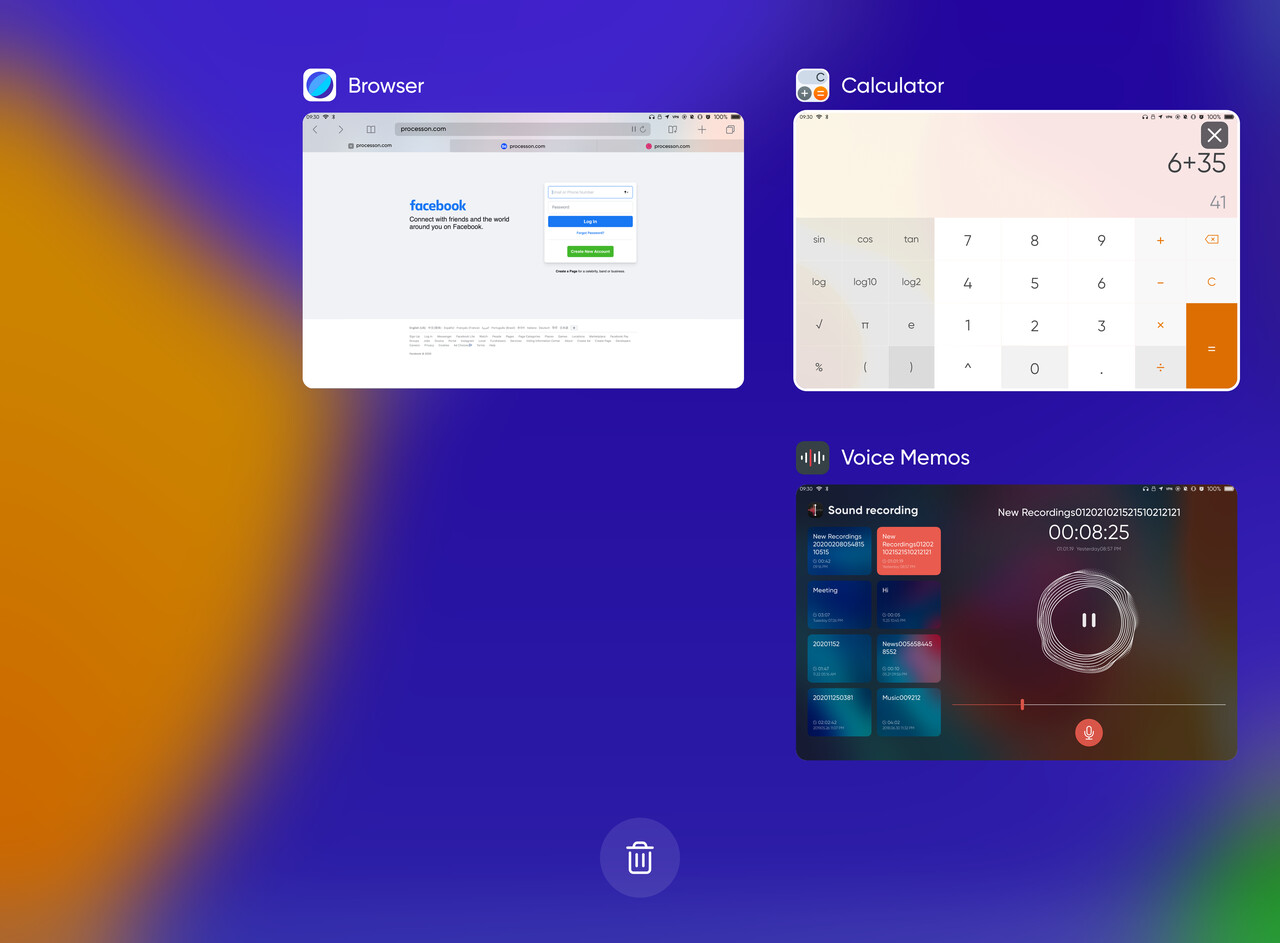Screen dimensions: 1280x943
Task: Tap digit 5 in Calculator
Action: 1034,283
